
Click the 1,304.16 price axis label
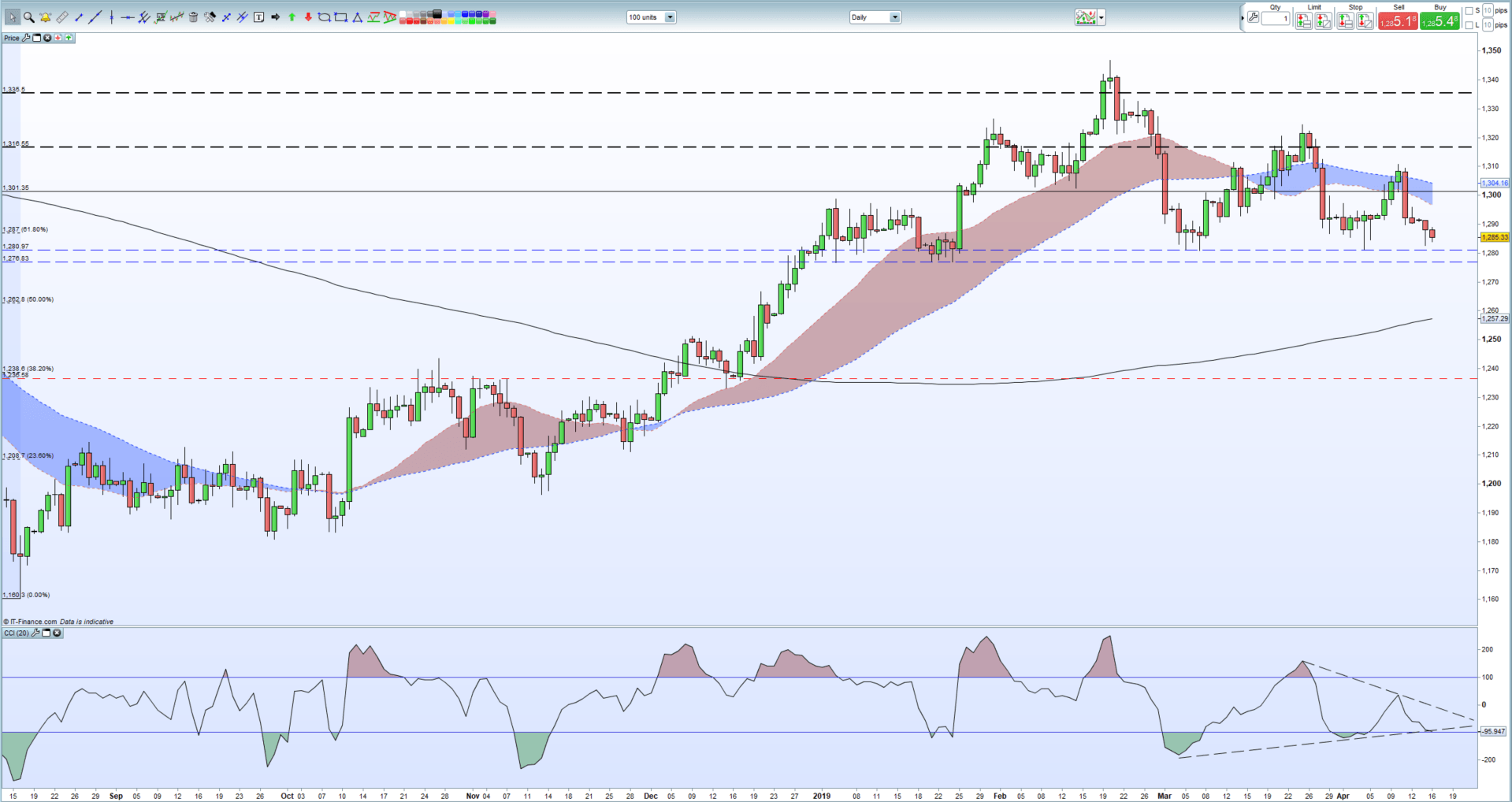[1495, 183]
